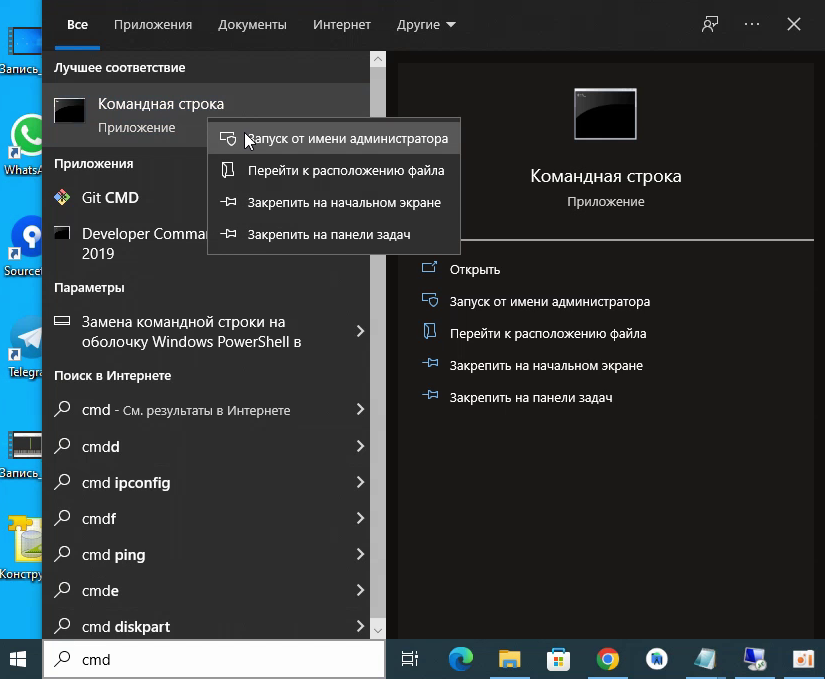
Task: Switch to the Интернет tab
Action: click(342, 25)
